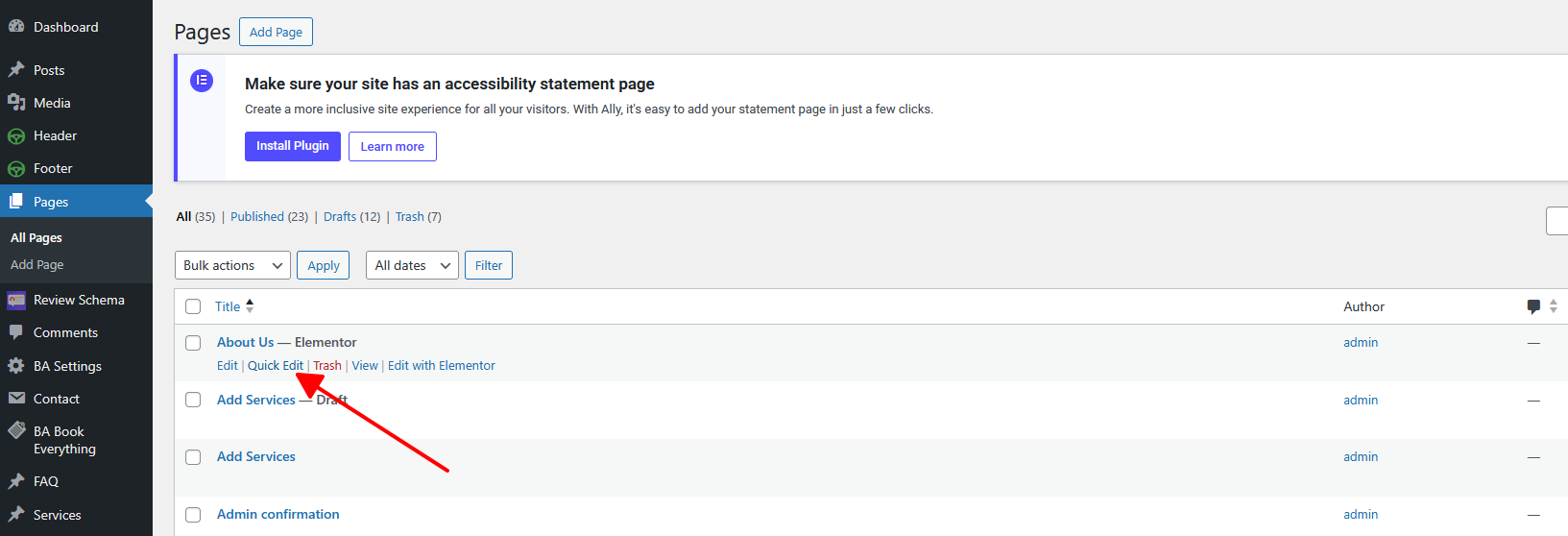Viewport: 1568px width, 536px height.
Task: Switch to the Drafts (12) view
Action: (351, 217)
